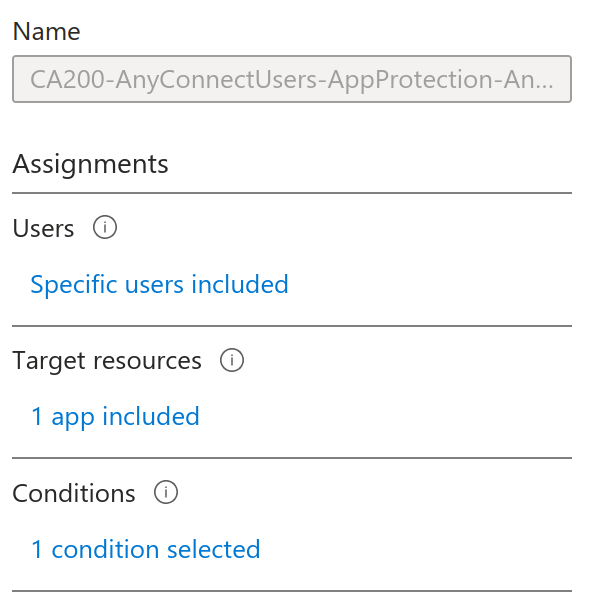
Task: Show the info icon next to Conditions
Action: (166, 492)
